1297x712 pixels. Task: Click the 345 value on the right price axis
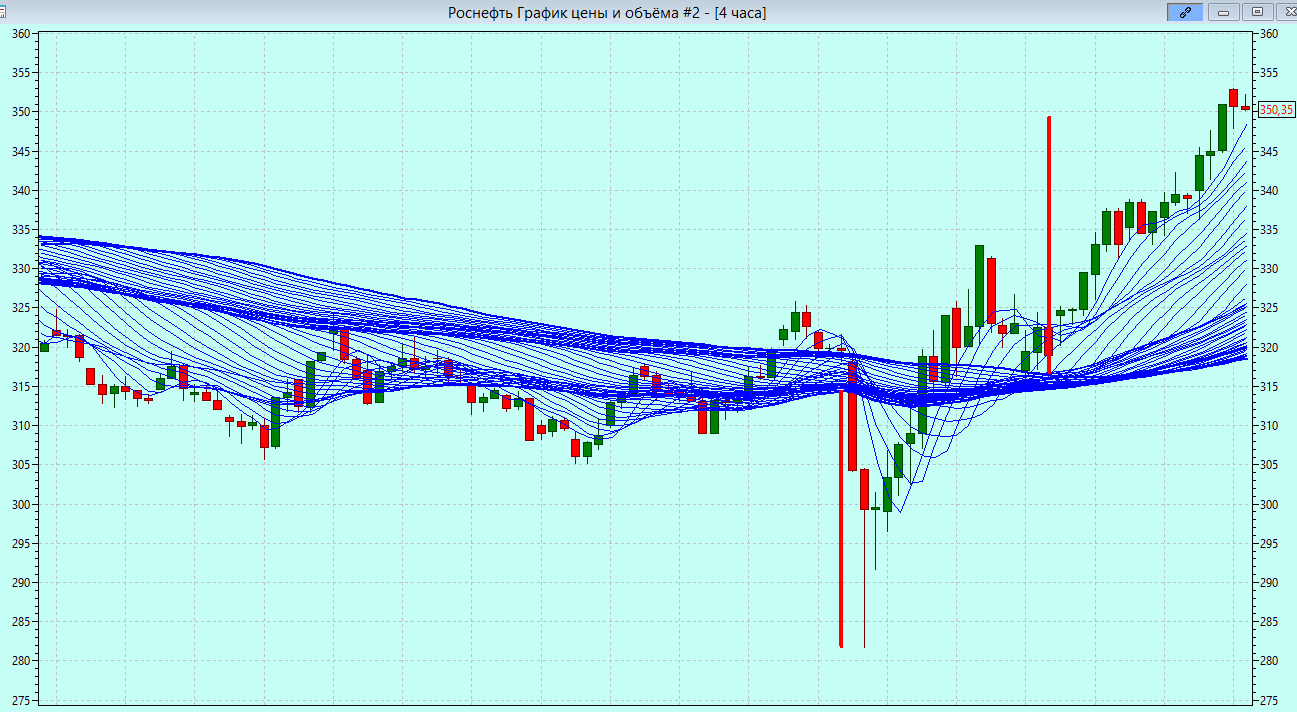[1270, 152]
